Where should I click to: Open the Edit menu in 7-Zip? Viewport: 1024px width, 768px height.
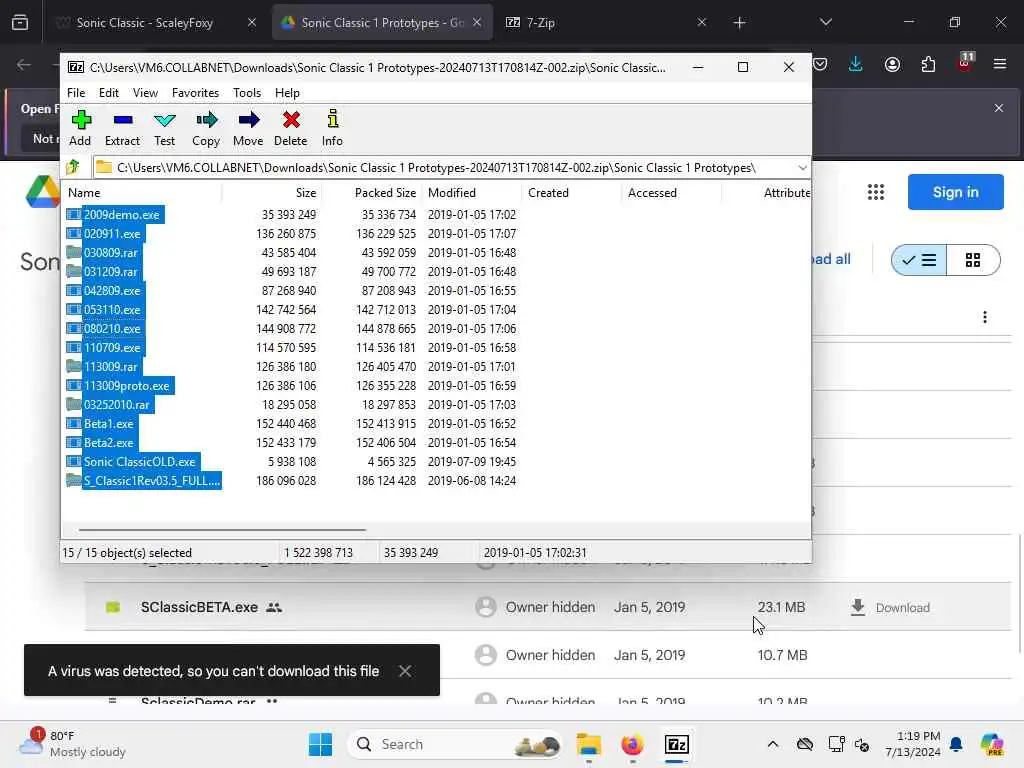tap(108, 93)
